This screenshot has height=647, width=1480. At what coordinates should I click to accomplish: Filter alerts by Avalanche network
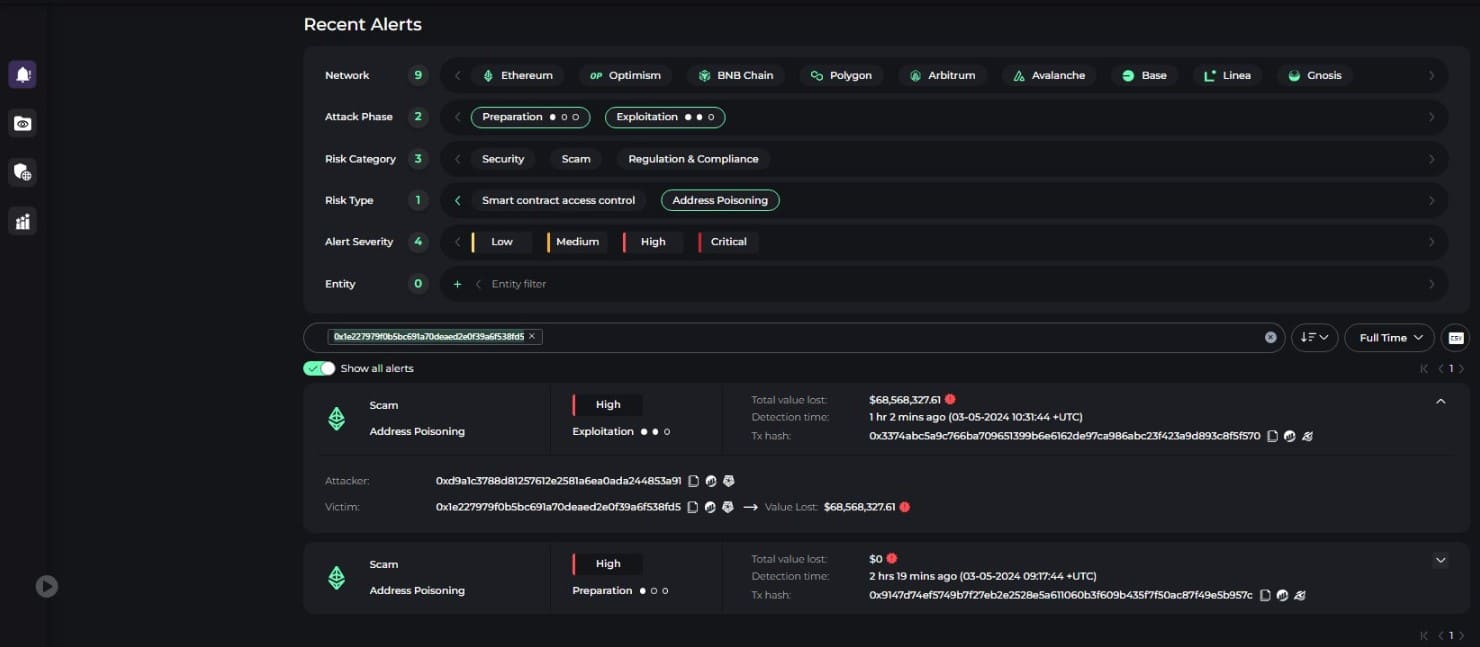point(1049,75)
